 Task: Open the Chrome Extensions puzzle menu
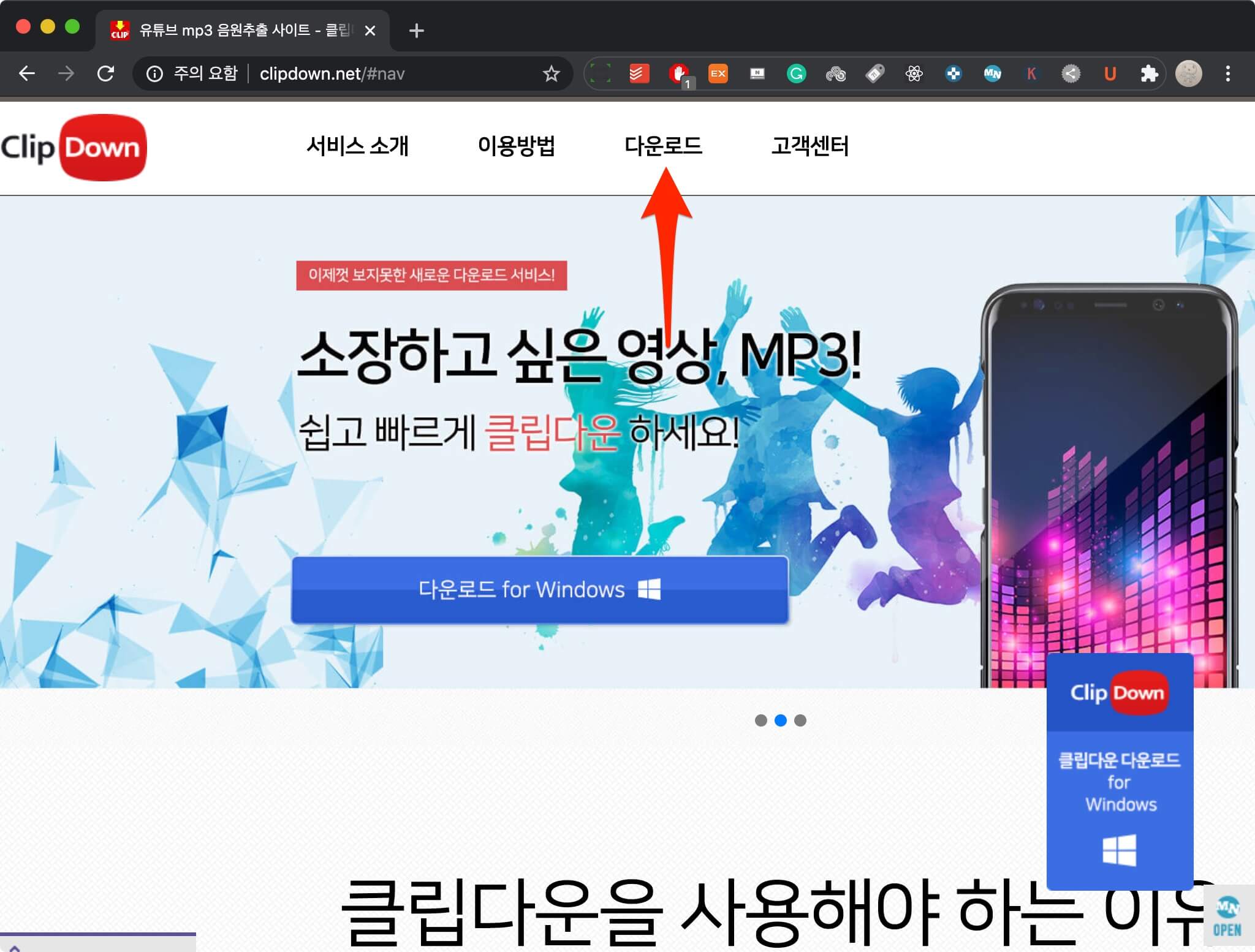coord(1149,74)
